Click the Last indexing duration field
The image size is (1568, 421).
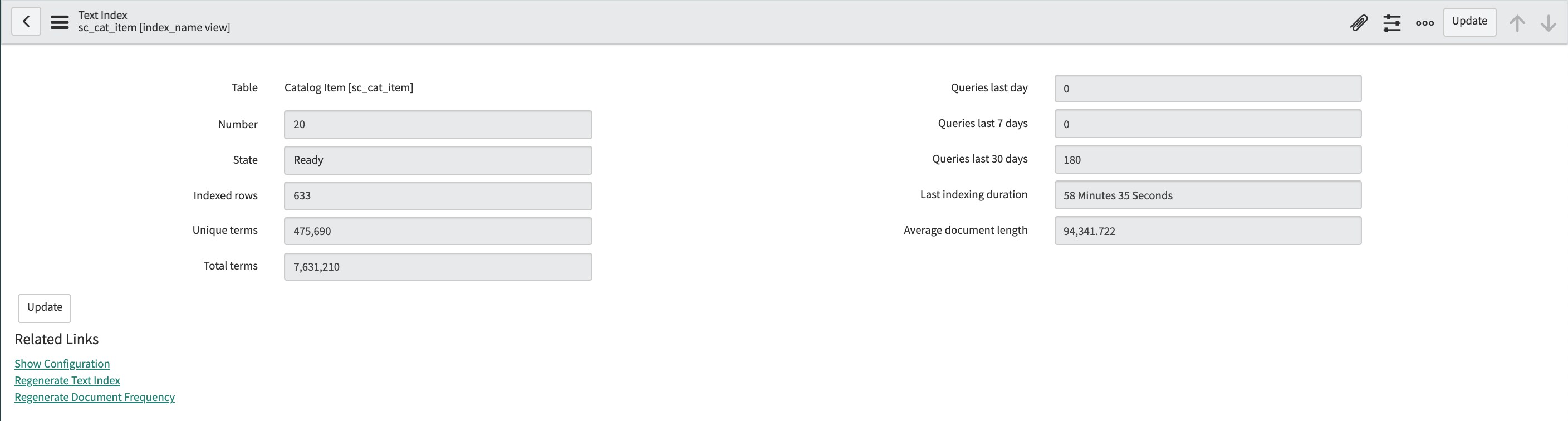tap(1208, 195)
